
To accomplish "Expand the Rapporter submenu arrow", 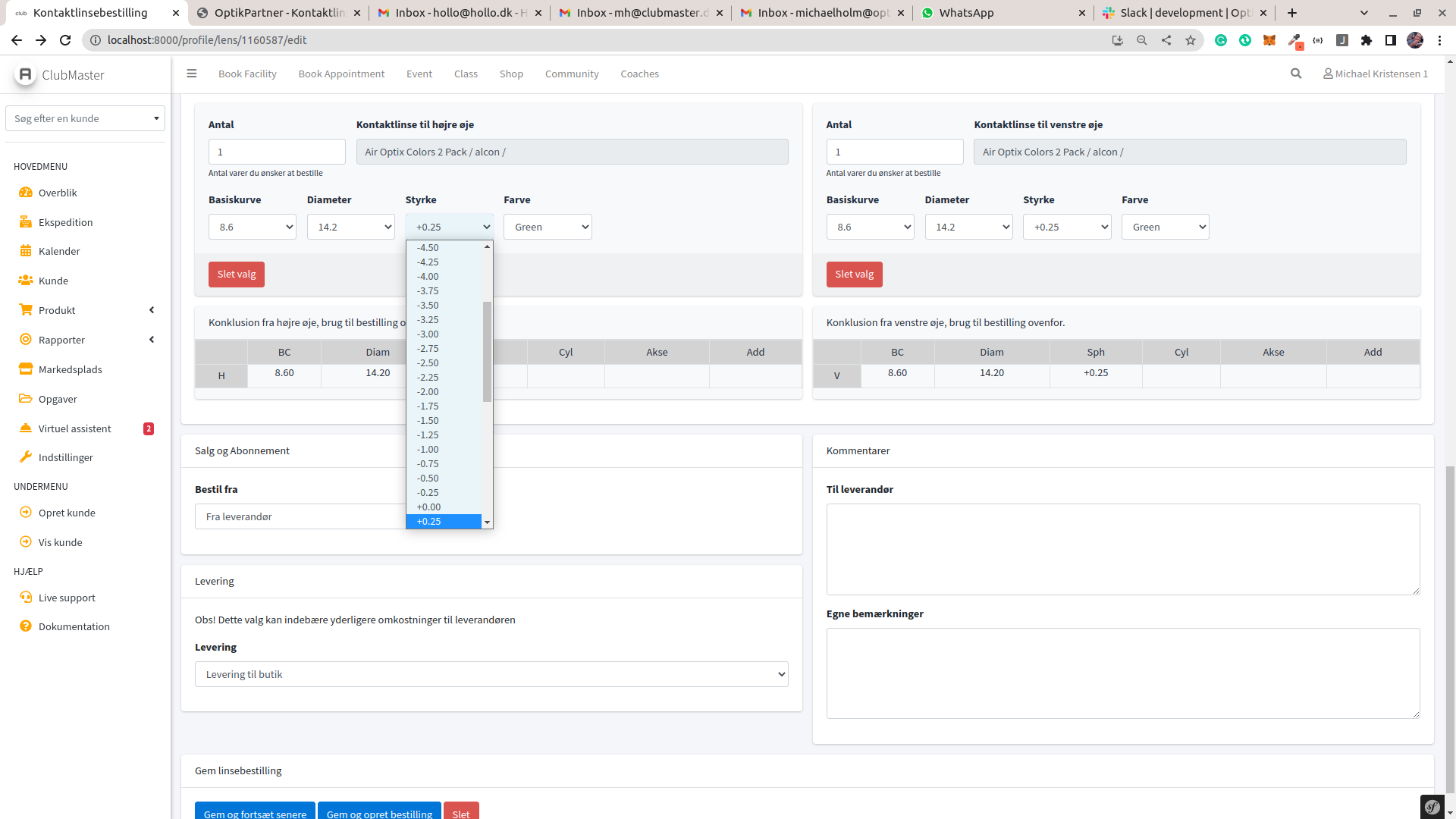I will pos(152,340).
